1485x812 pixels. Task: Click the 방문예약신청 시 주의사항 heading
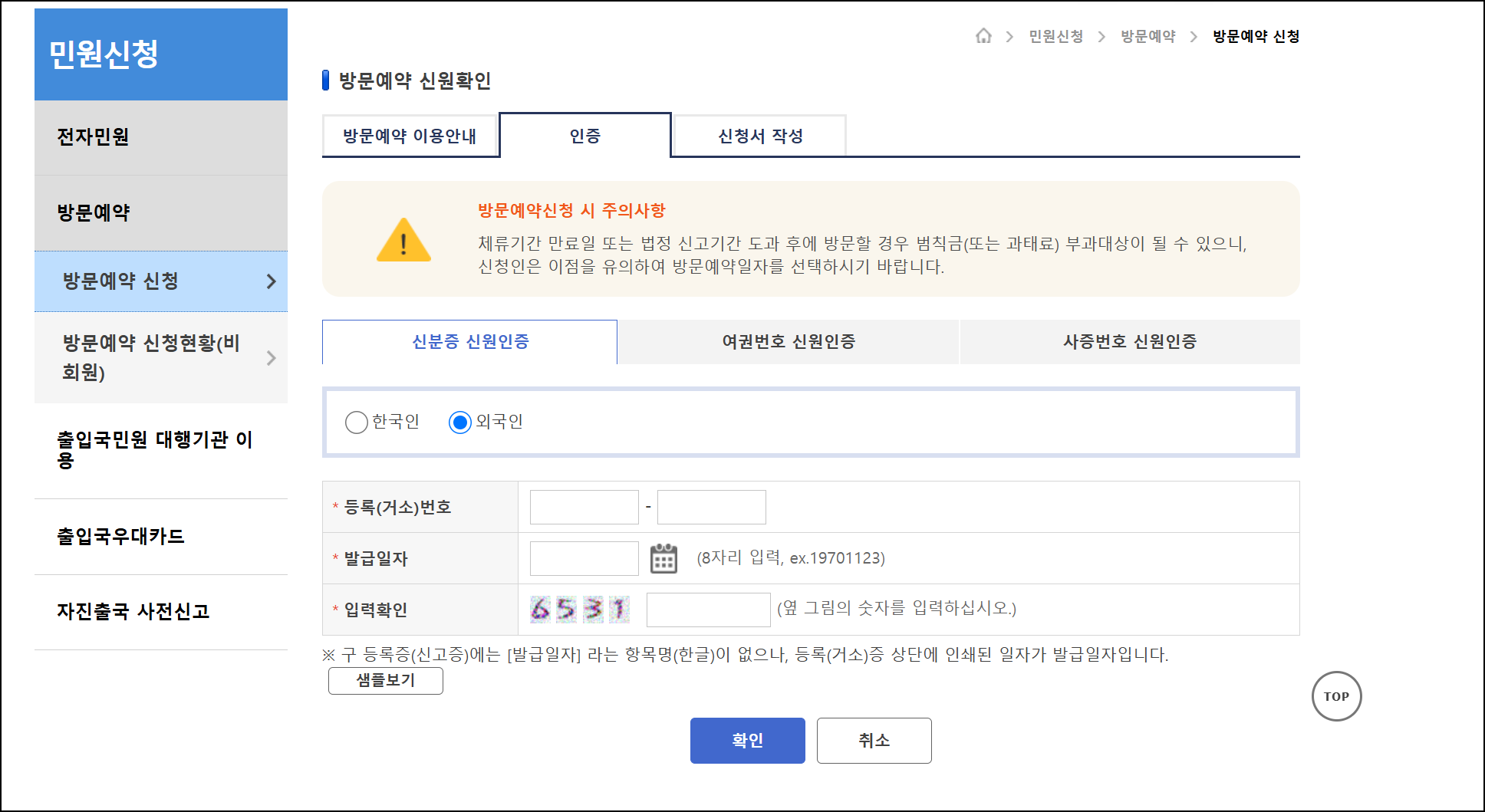click(571, 211)
